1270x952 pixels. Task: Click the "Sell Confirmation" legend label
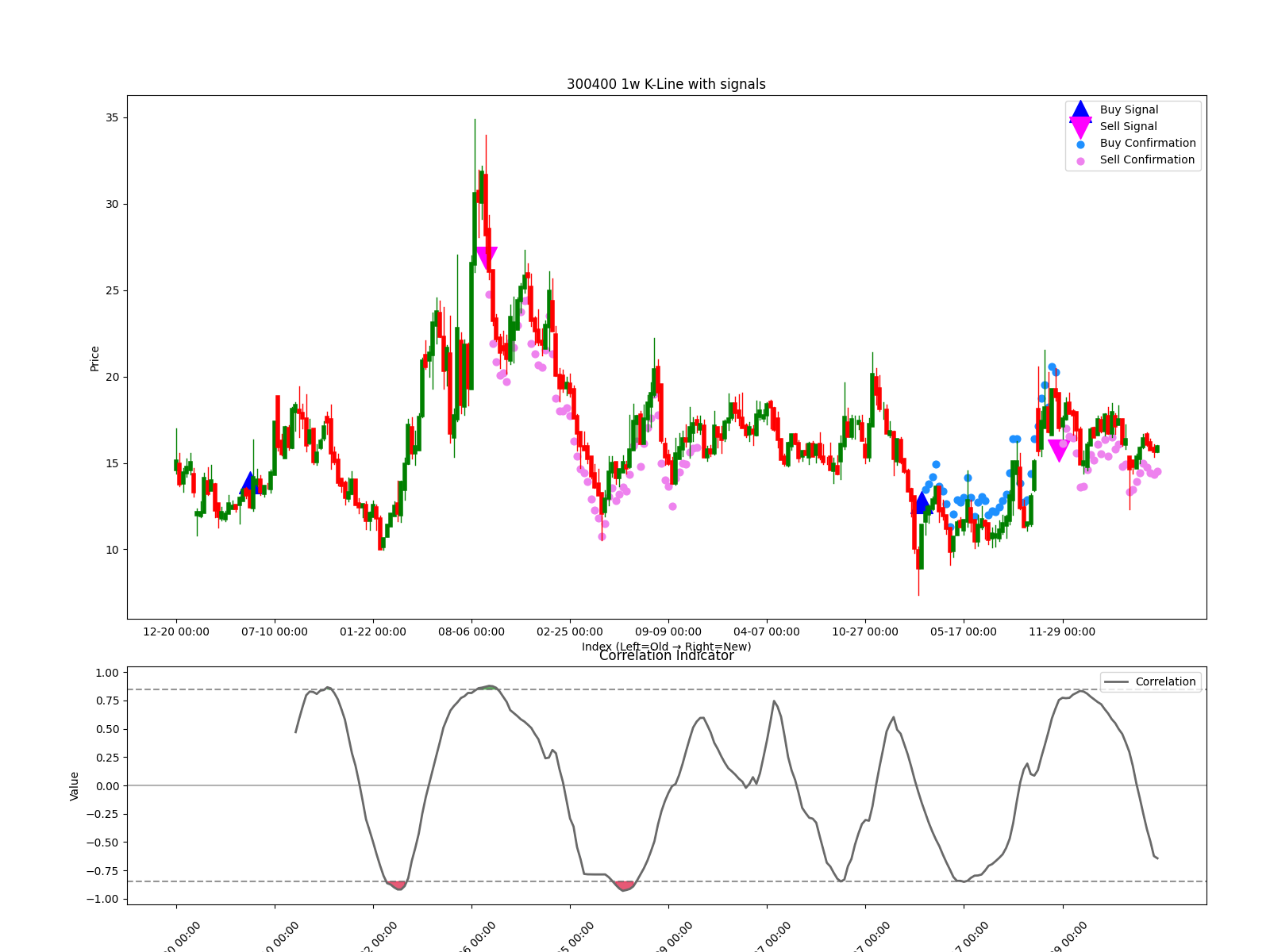(x=1147, y=160)
